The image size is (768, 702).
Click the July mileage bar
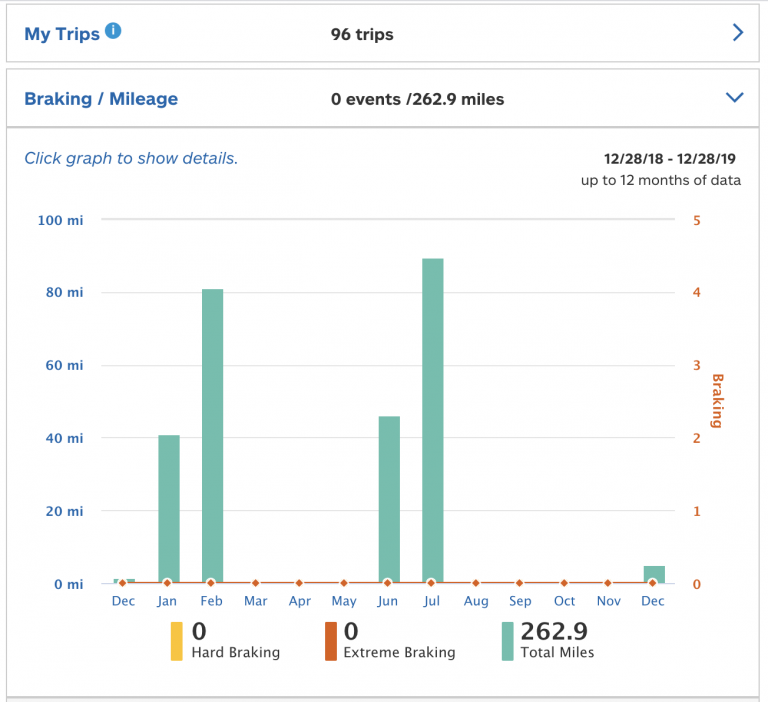[433, 420]
